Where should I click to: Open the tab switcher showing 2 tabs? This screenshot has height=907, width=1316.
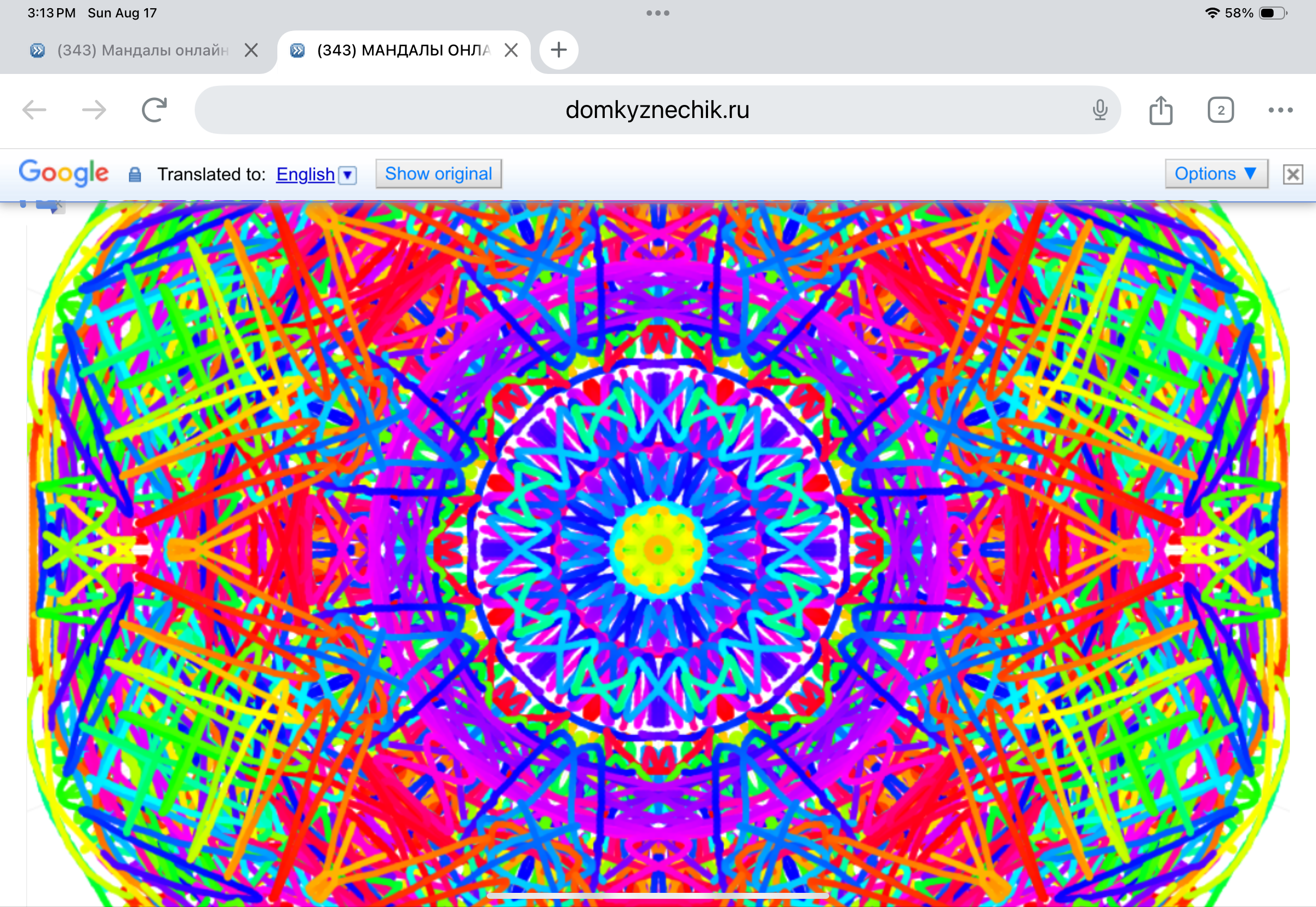(x=1220, y=110)
